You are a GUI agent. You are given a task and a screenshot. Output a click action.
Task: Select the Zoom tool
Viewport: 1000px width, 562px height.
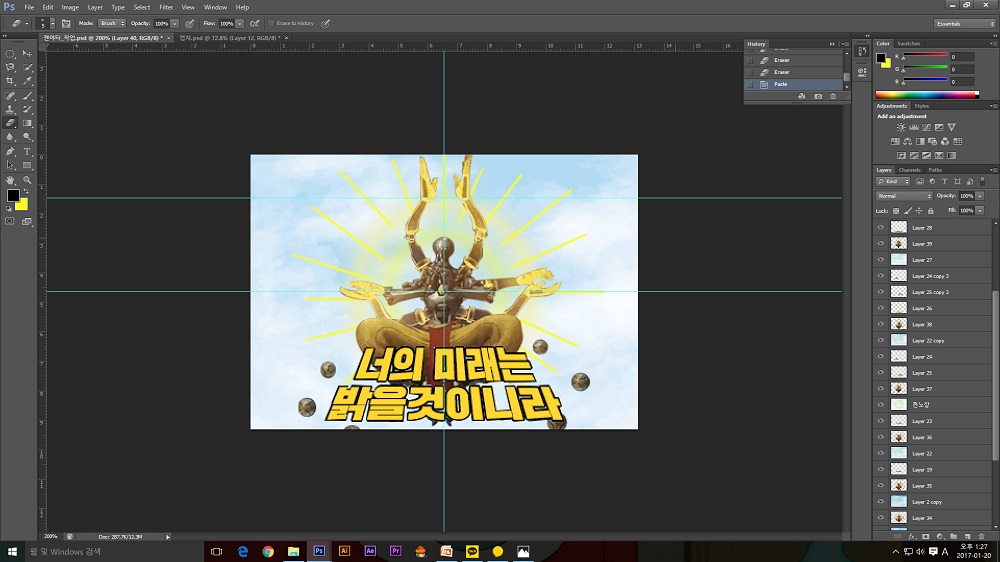click(27, 180)
